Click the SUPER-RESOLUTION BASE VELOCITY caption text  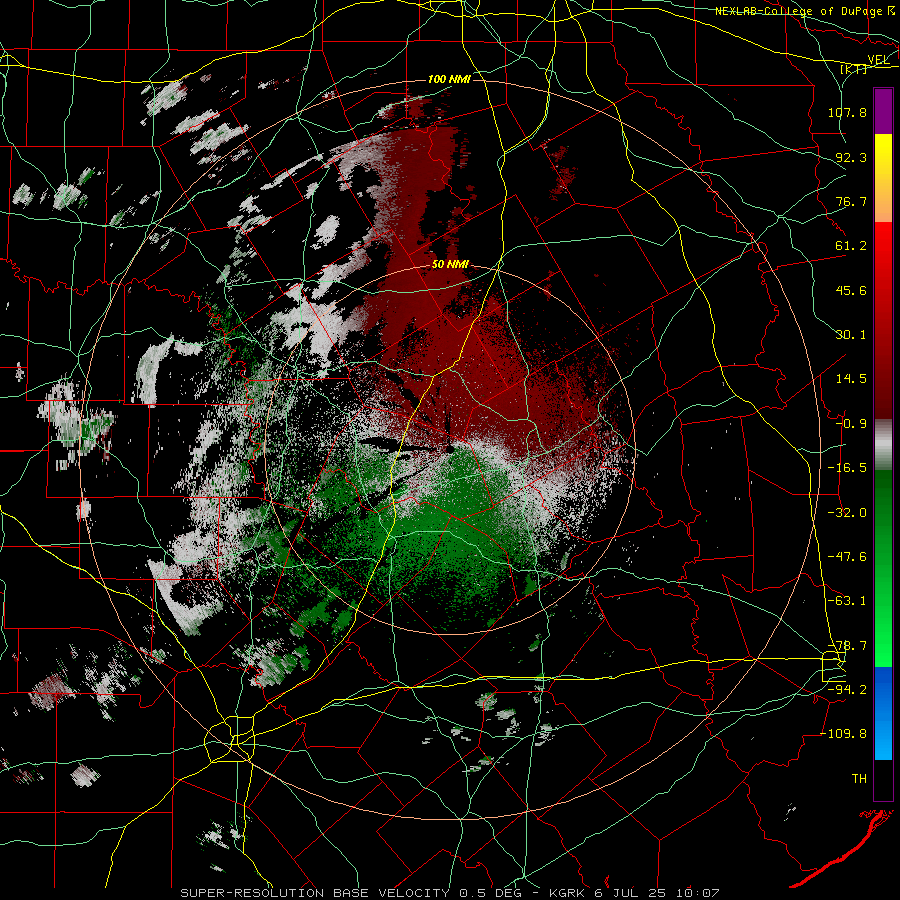pyautogui.click(x=315, y=893)
